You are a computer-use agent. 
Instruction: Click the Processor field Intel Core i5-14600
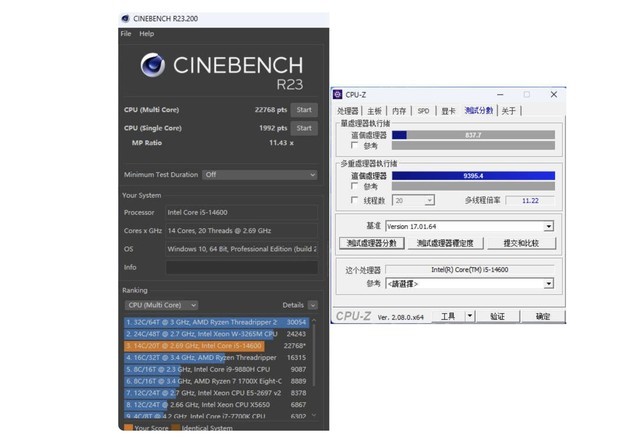click(242, 212)
